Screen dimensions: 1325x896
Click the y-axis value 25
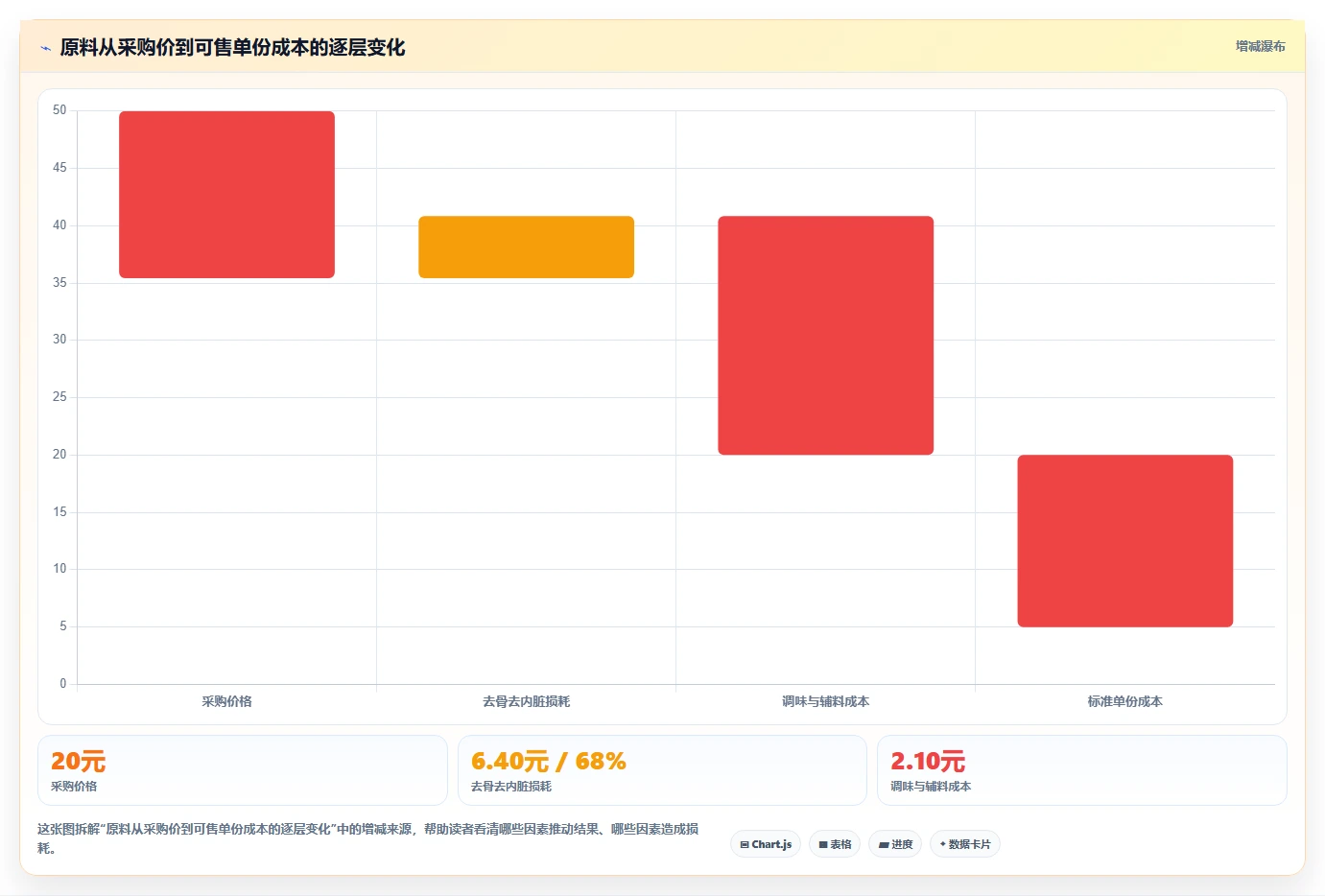[59, 397]
